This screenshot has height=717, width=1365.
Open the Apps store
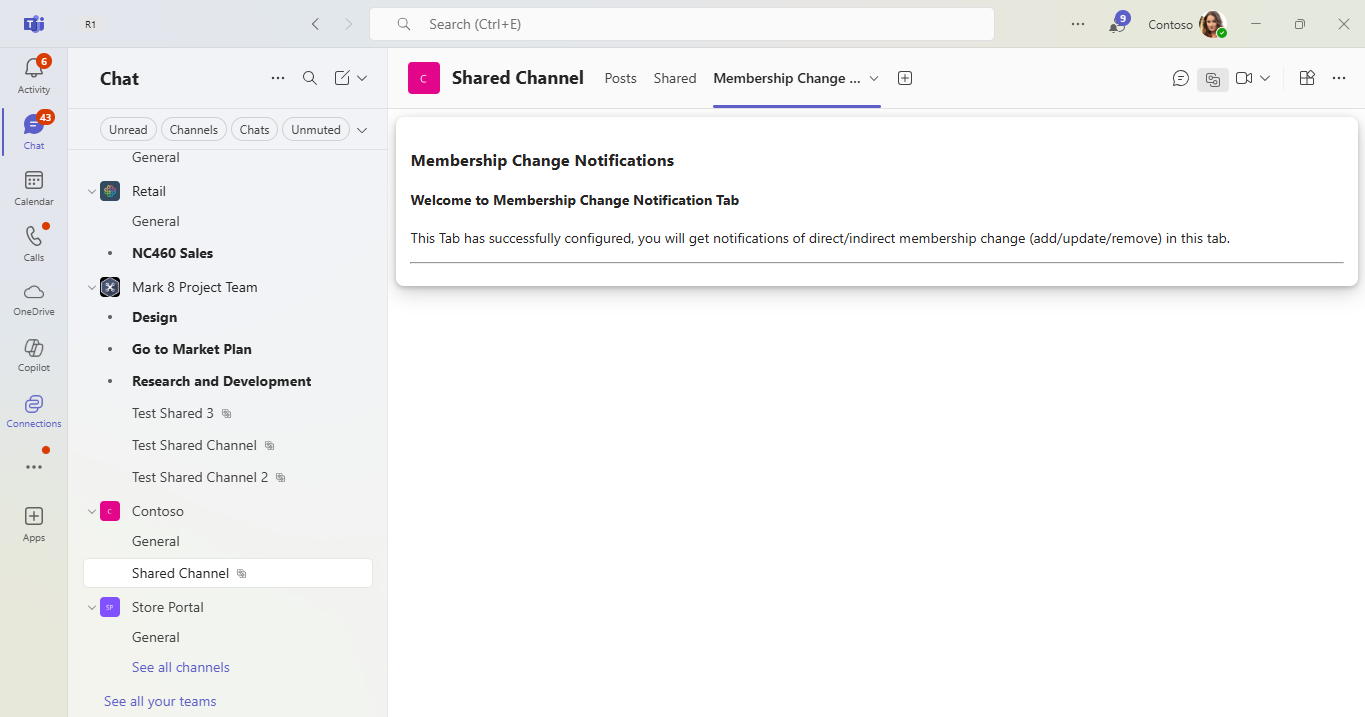click(34, 524)
